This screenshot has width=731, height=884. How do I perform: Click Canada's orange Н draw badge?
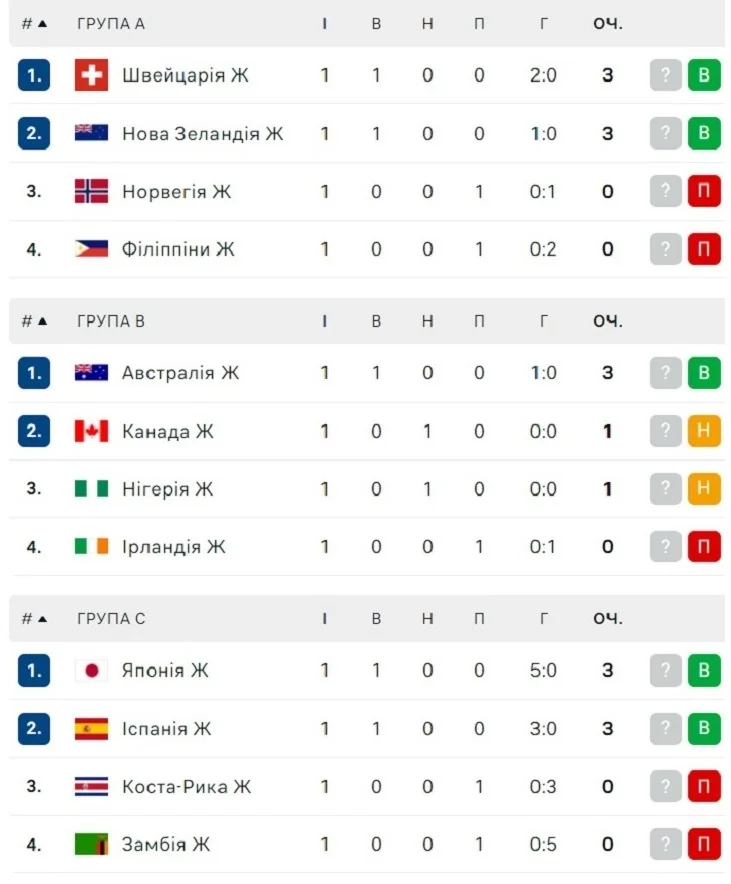(x=704, y=431)
